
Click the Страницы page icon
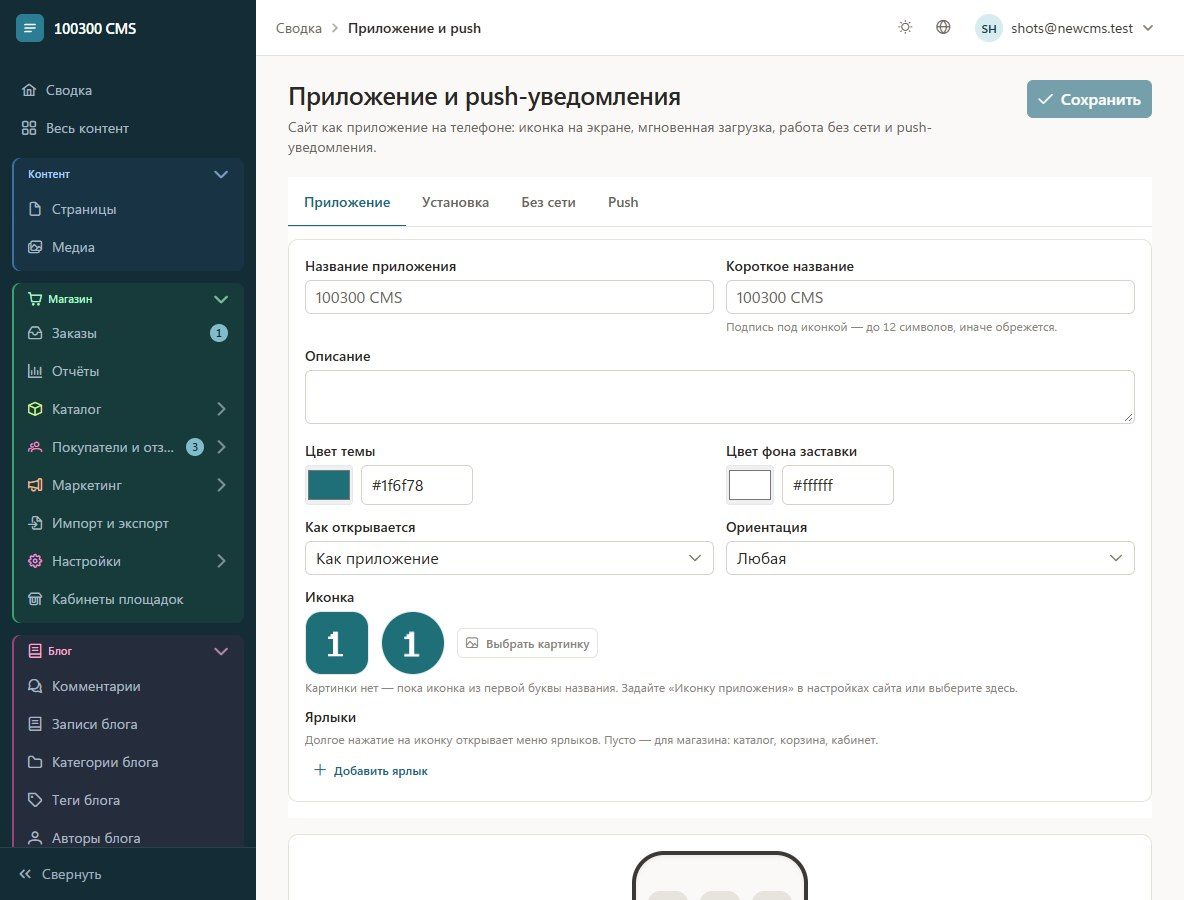[x=35, y=208]
